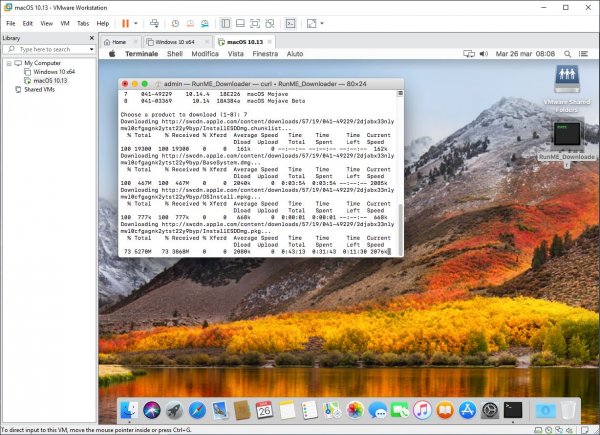Collapse the My Computer tree node
The width and height of the screenshot is (600, 435).
click(x=9, y=63)
